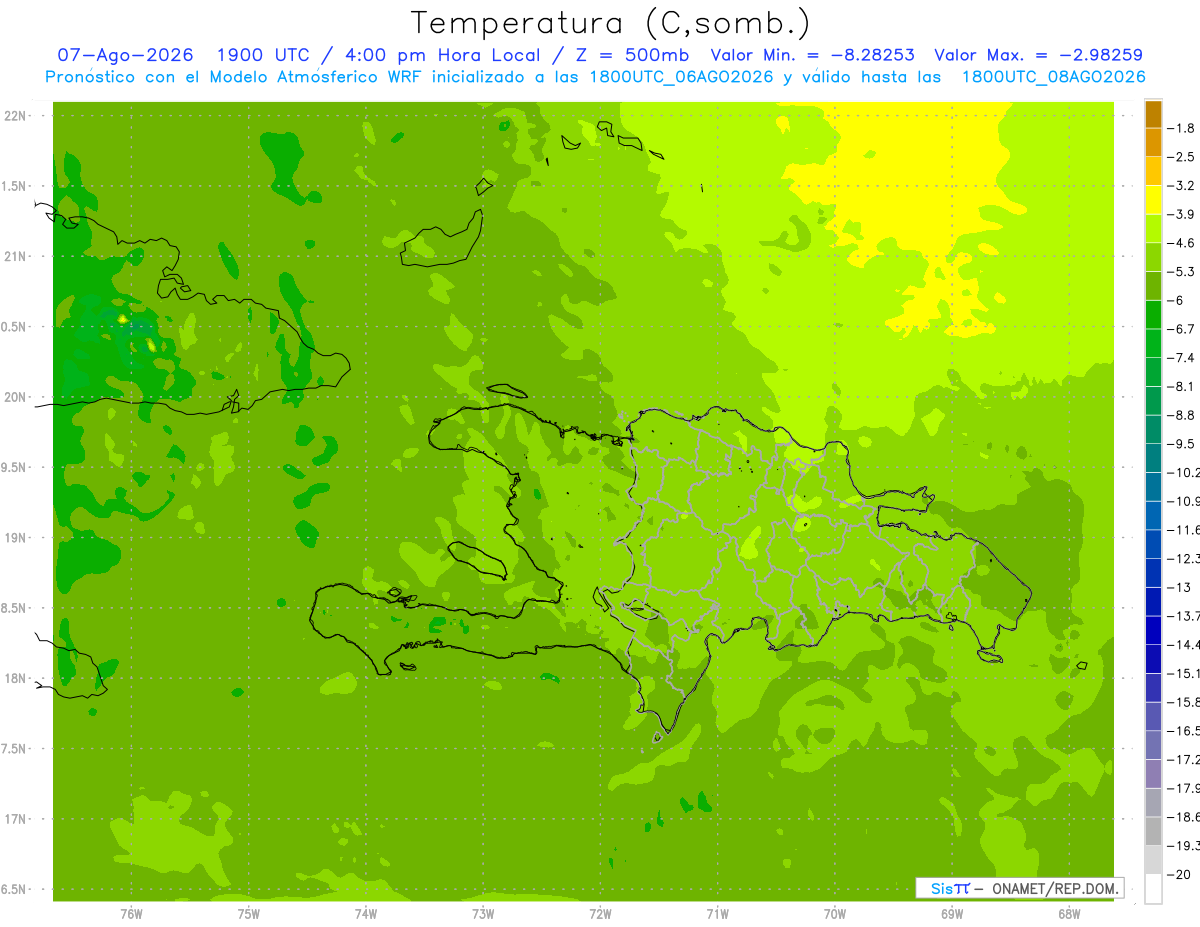Click the '69W' longitude label
This screenshot has height=927, width=1200.
tap(952, 914)
